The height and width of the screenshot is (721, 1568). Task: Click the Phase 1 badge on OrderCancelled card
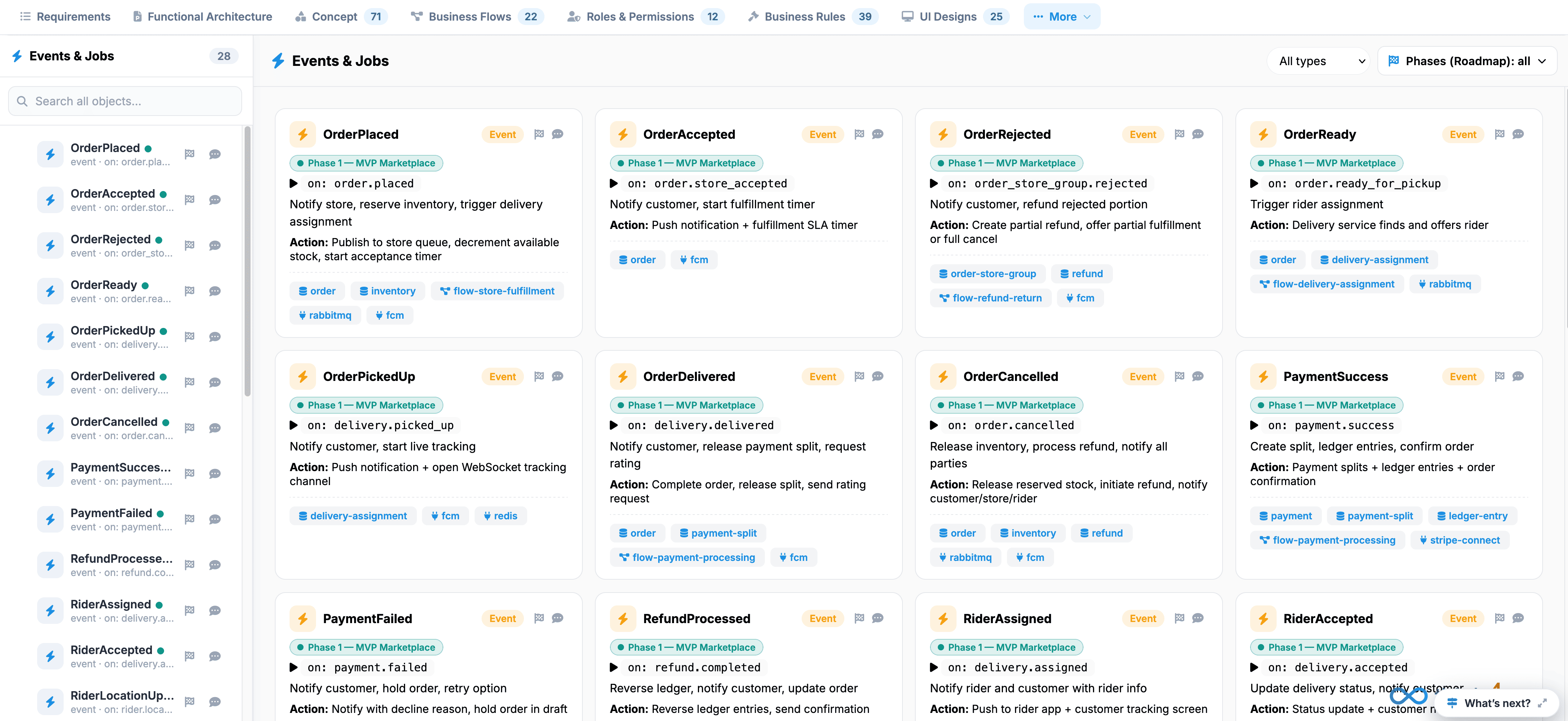(1006, 405)
